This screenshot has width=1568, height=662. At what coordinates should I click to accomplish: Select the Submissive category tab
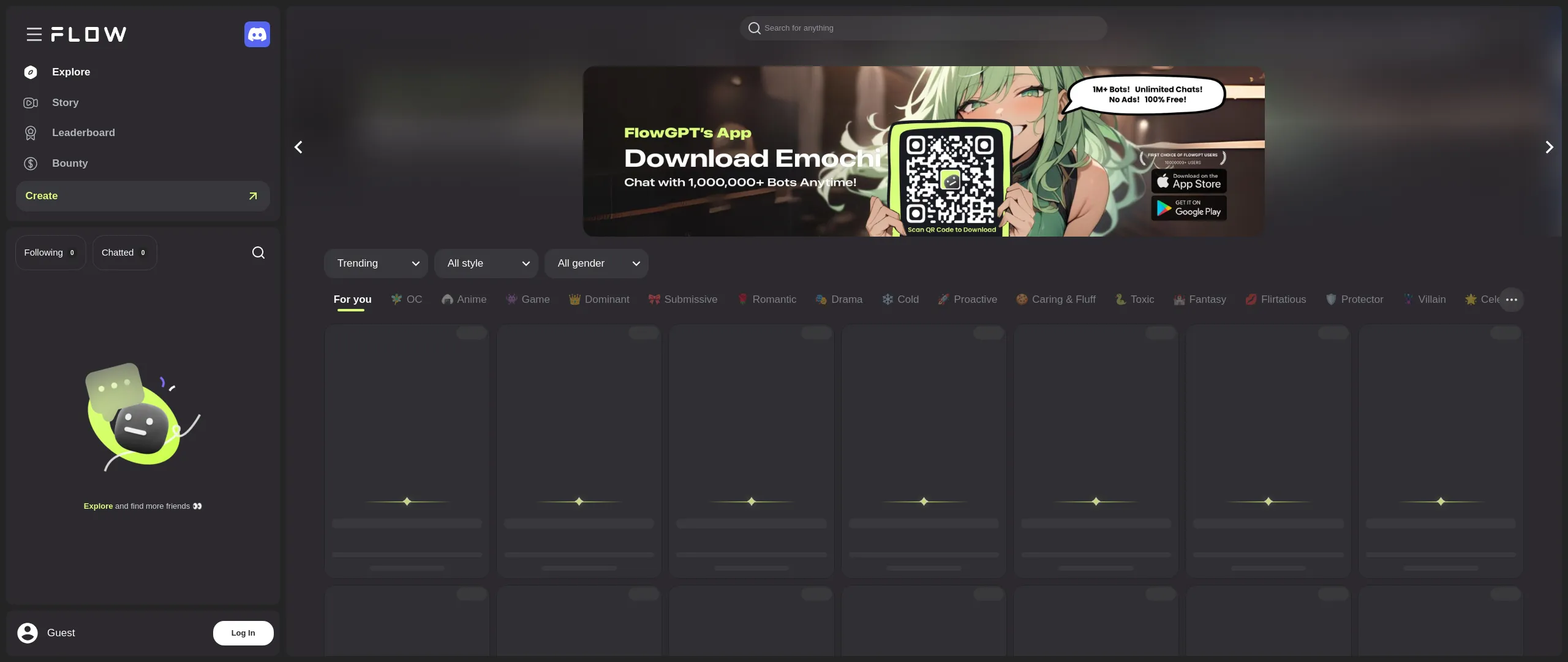[x=683, y=300]
